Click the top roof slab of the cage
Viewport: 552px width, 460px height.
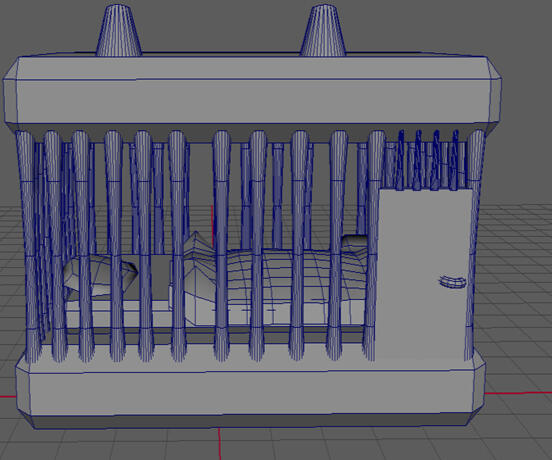point(252,92)
